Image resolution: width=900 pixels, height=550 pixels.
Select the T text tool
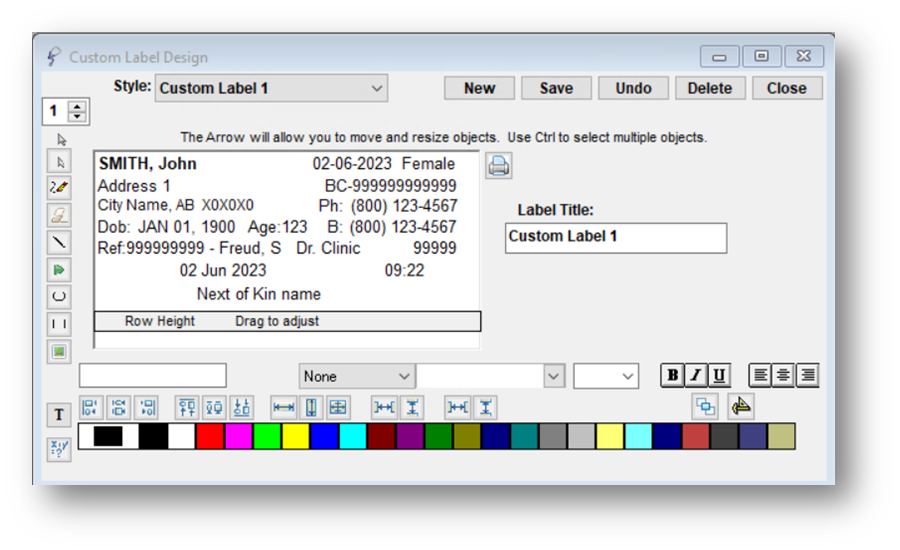pos(59,415)
